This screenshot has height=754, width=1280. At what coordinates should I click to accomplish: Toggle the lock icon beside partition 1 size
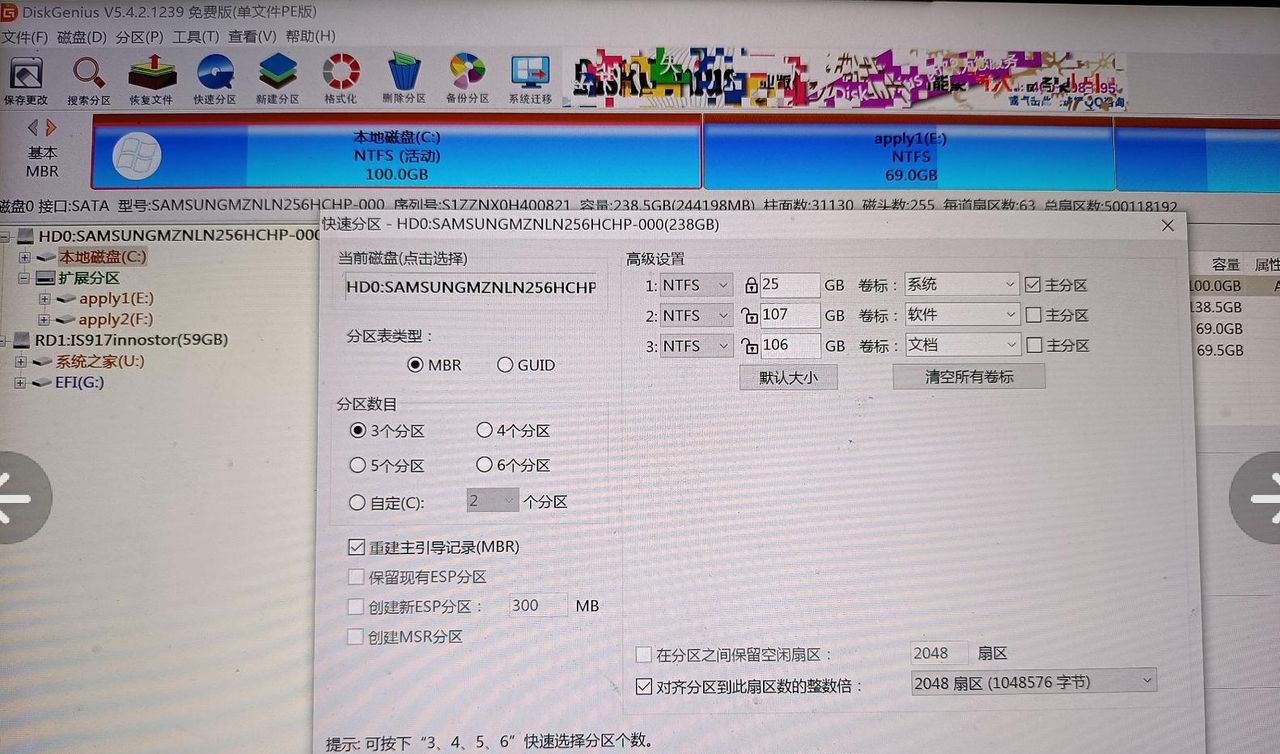[x=751, y=284]
